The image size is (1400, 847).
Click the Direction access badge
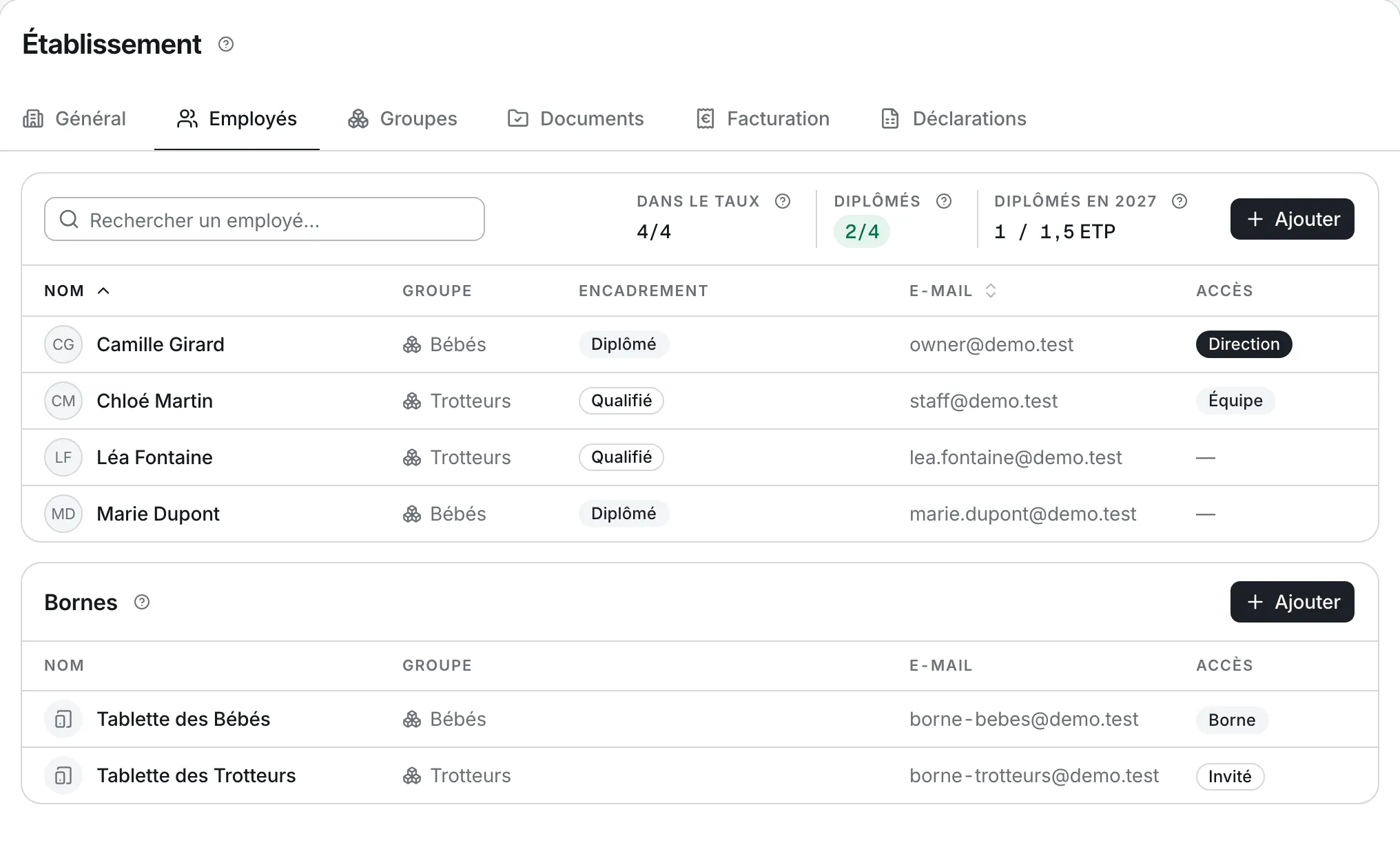1244,344
